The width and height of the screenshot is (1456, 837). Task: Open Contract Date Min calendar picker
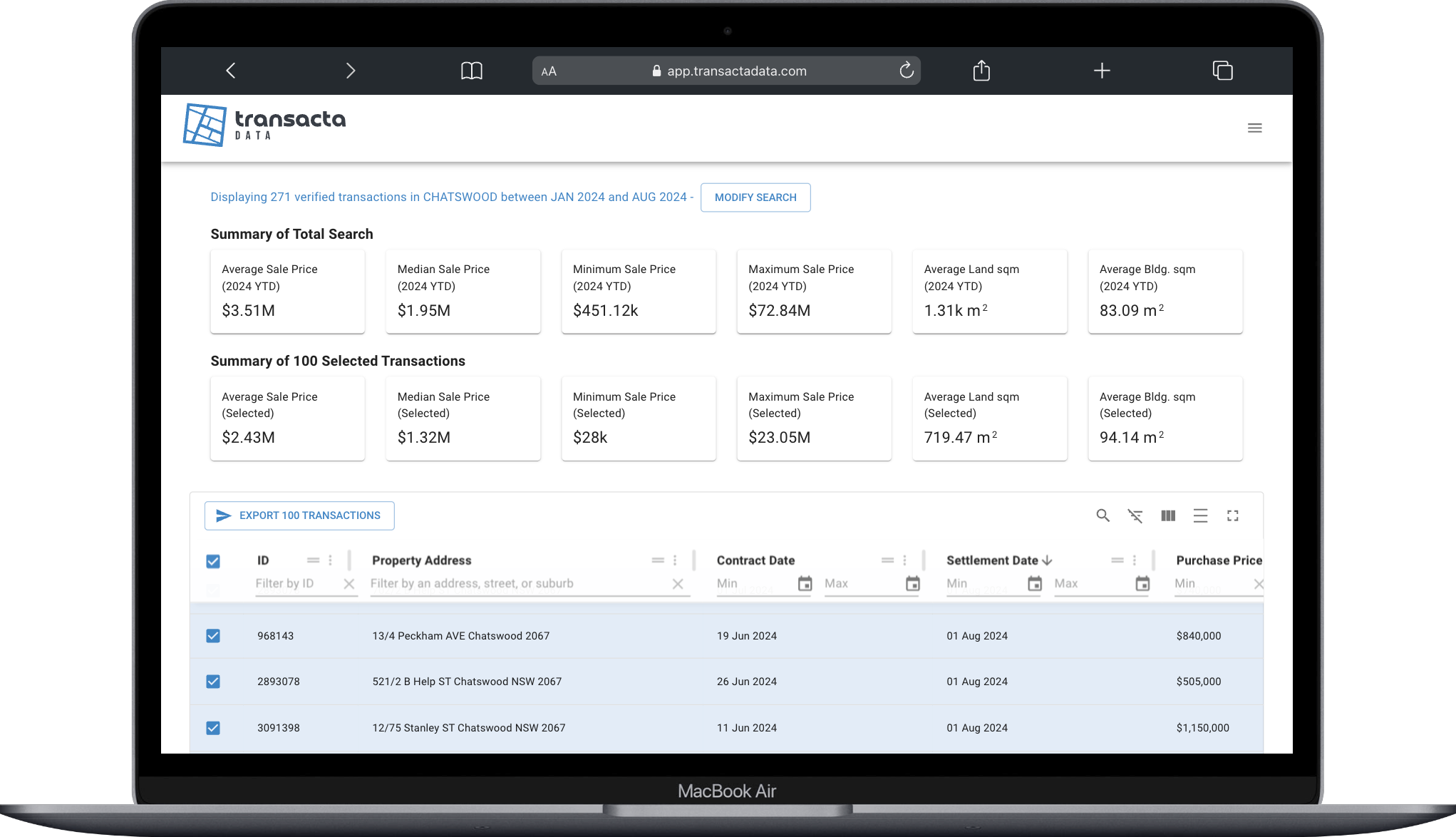pos(805,584)
